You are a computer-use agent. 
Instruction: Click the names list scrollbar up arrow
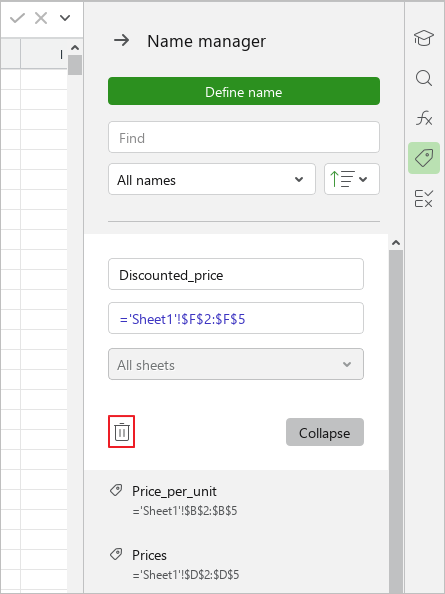pos(396,242)
